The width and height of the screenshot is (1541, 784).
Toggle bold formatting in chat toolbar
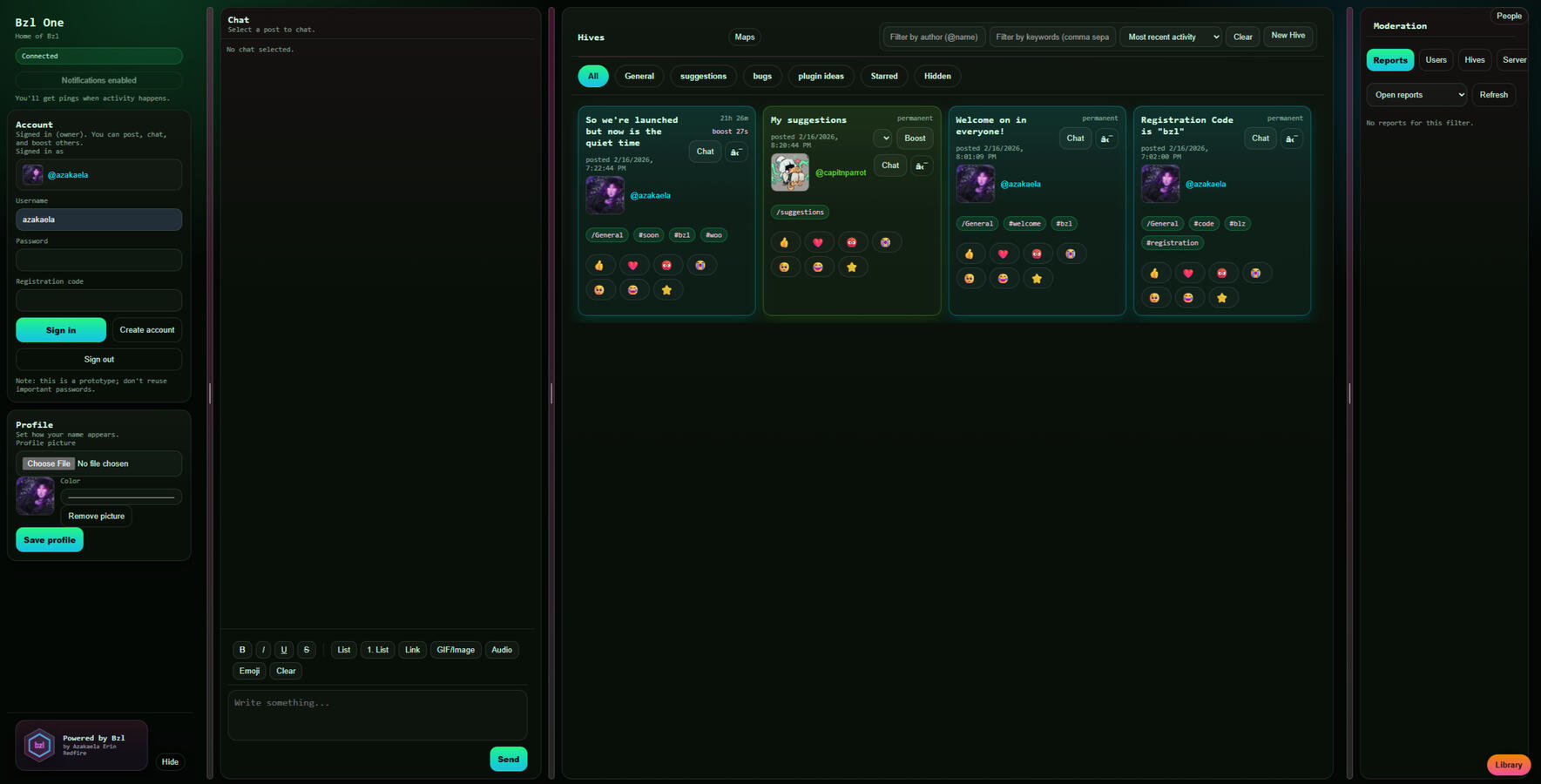click(242, 650)
